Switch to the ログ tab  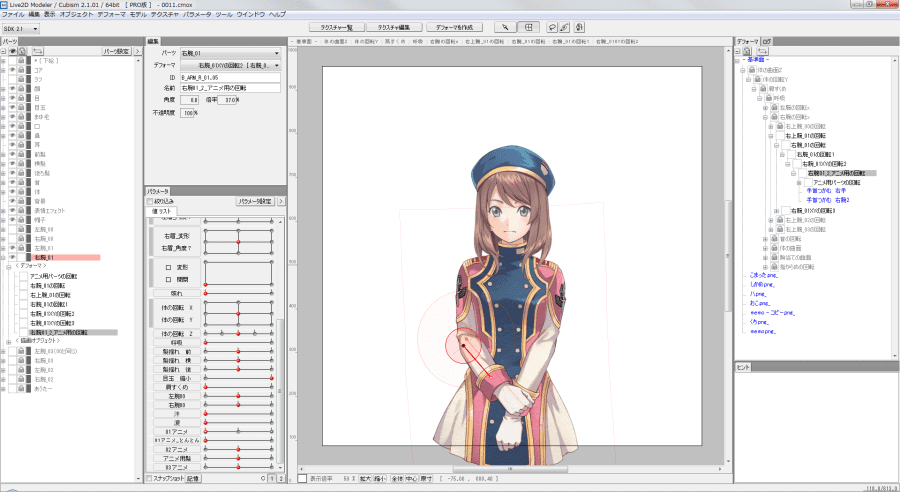tap(767, 41)
